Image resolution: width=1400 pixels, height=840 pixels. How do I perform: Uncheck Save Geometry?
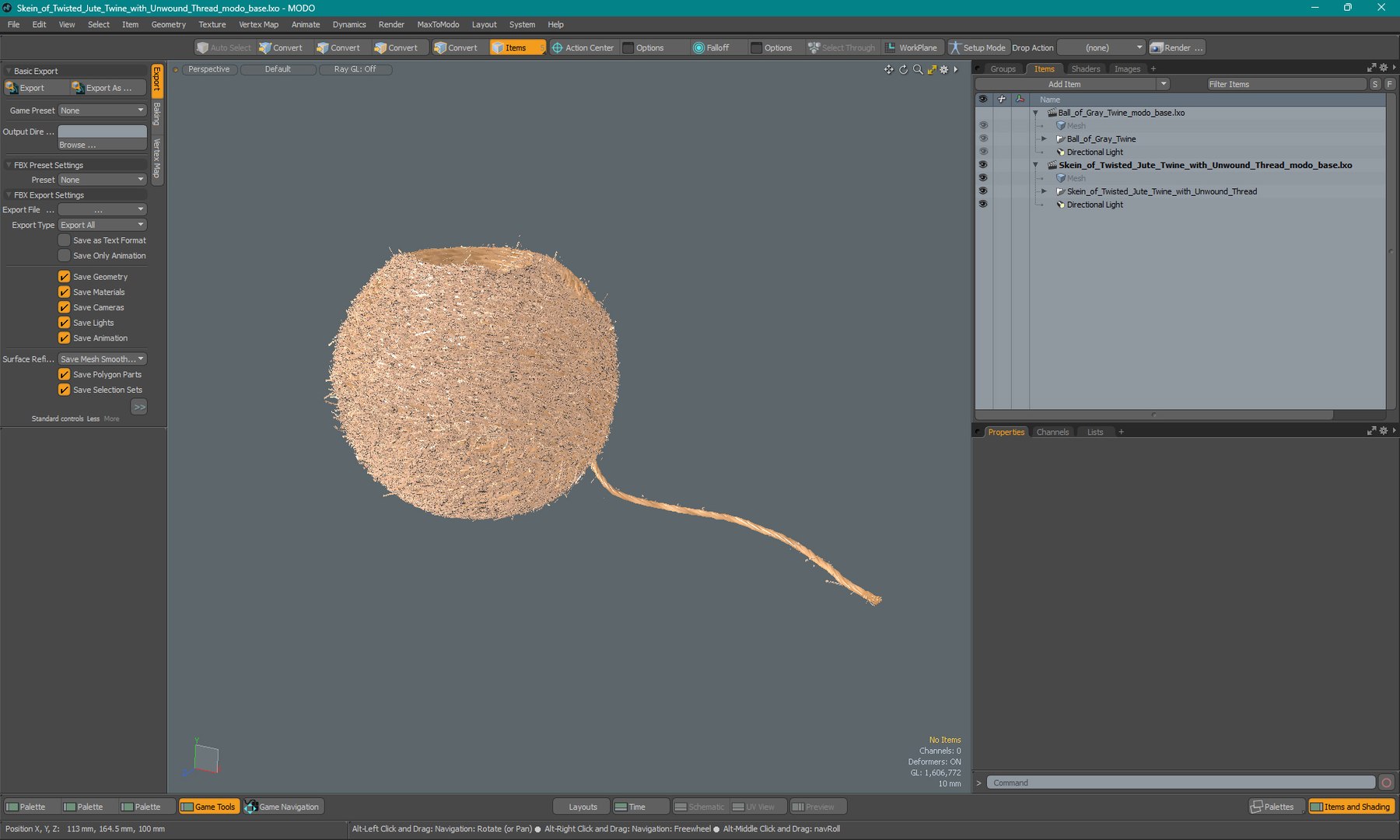tap(64, 277)
